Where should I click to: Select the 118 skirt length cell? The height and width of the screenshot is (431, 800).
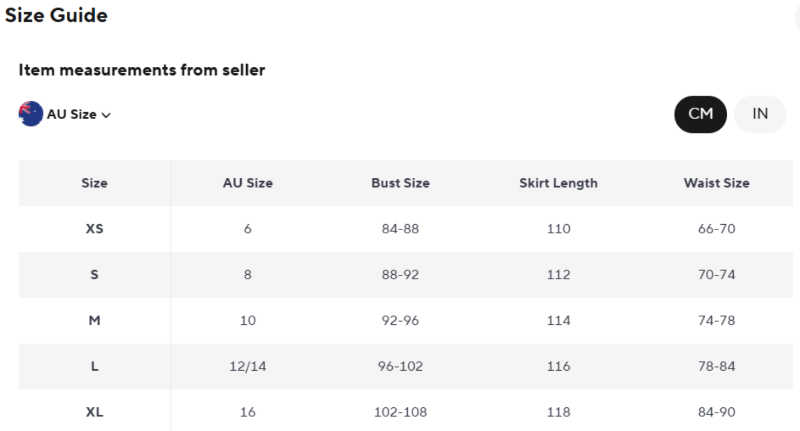point(558,412)
